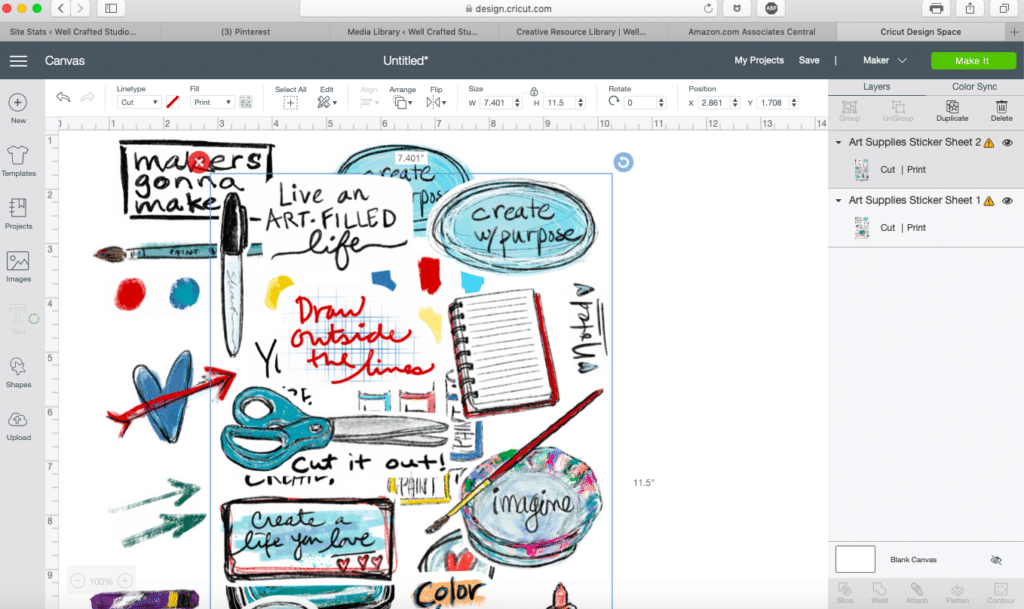1024x609 pixels.
Task: Click the red delete X handle on the selection
Action: (x=199, y=161)
